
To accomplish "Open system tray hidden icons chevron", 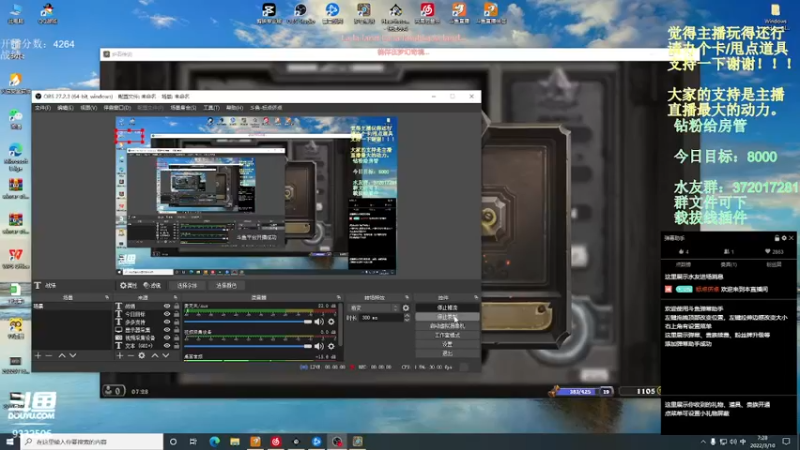I will pyautogui.click(x=703, y=441).
